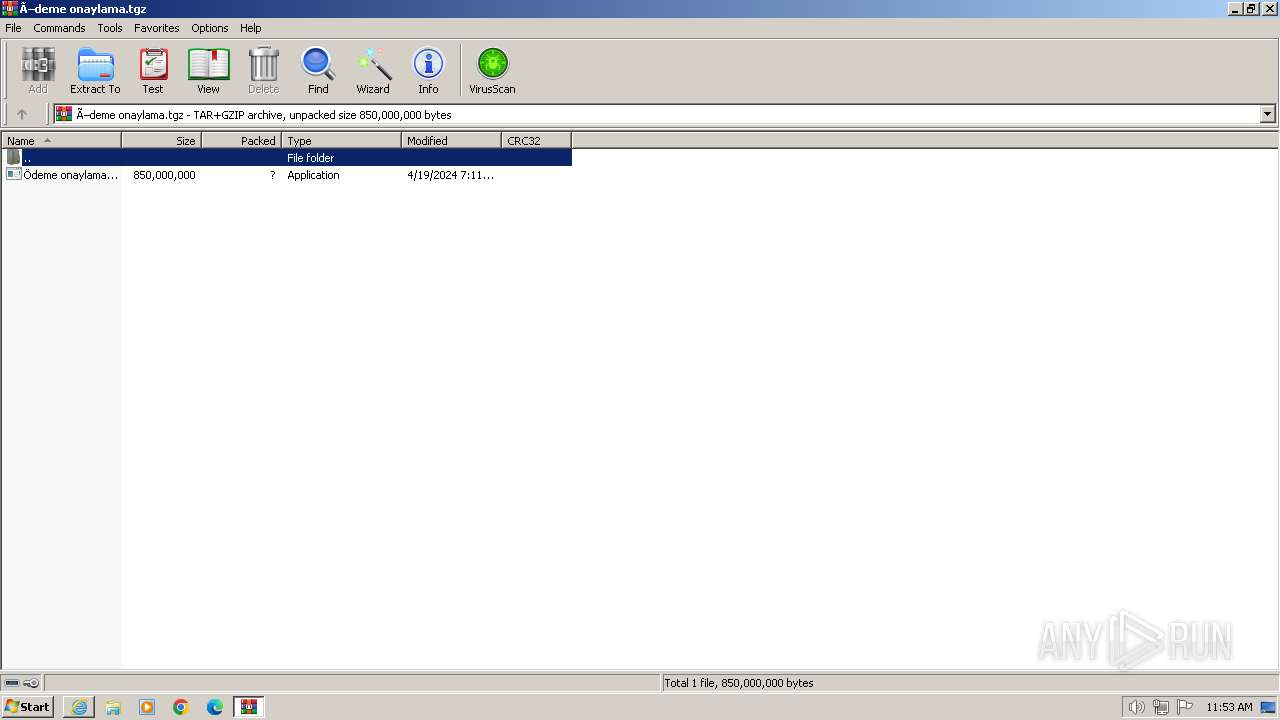Click the 850,000,000 size value

point(164,175)
